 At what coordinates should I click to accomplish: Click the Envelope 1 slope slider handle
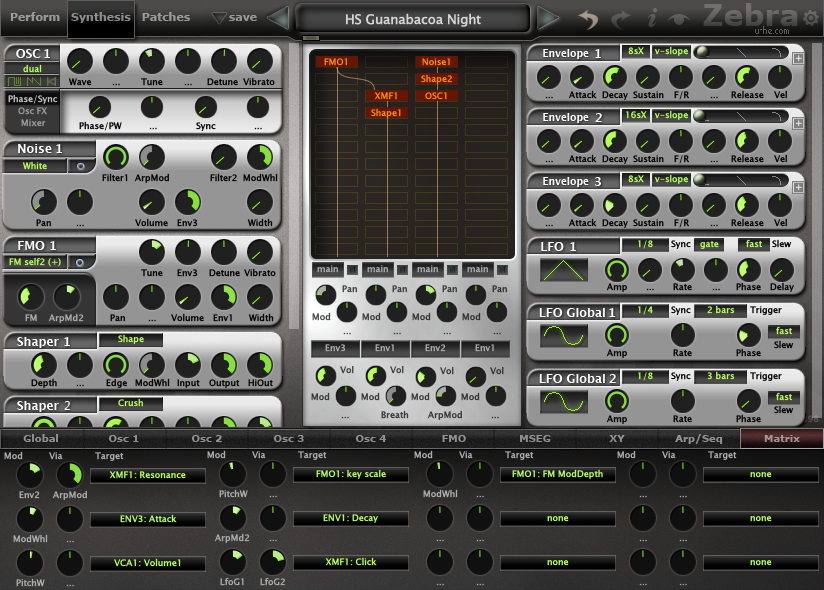(701, 51)
